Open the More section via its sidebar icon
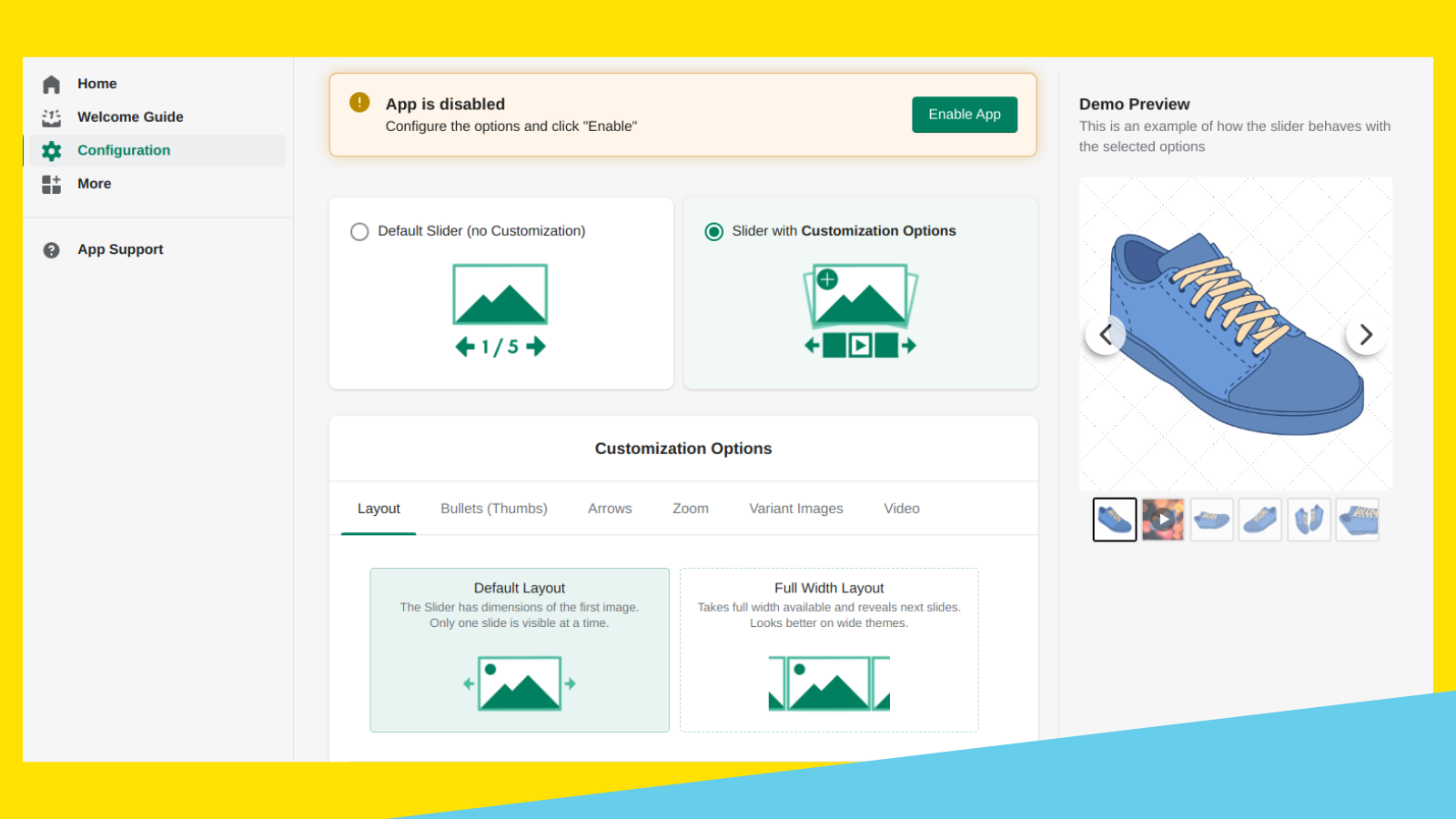The image size is (1456, 819). coord(52,184)
